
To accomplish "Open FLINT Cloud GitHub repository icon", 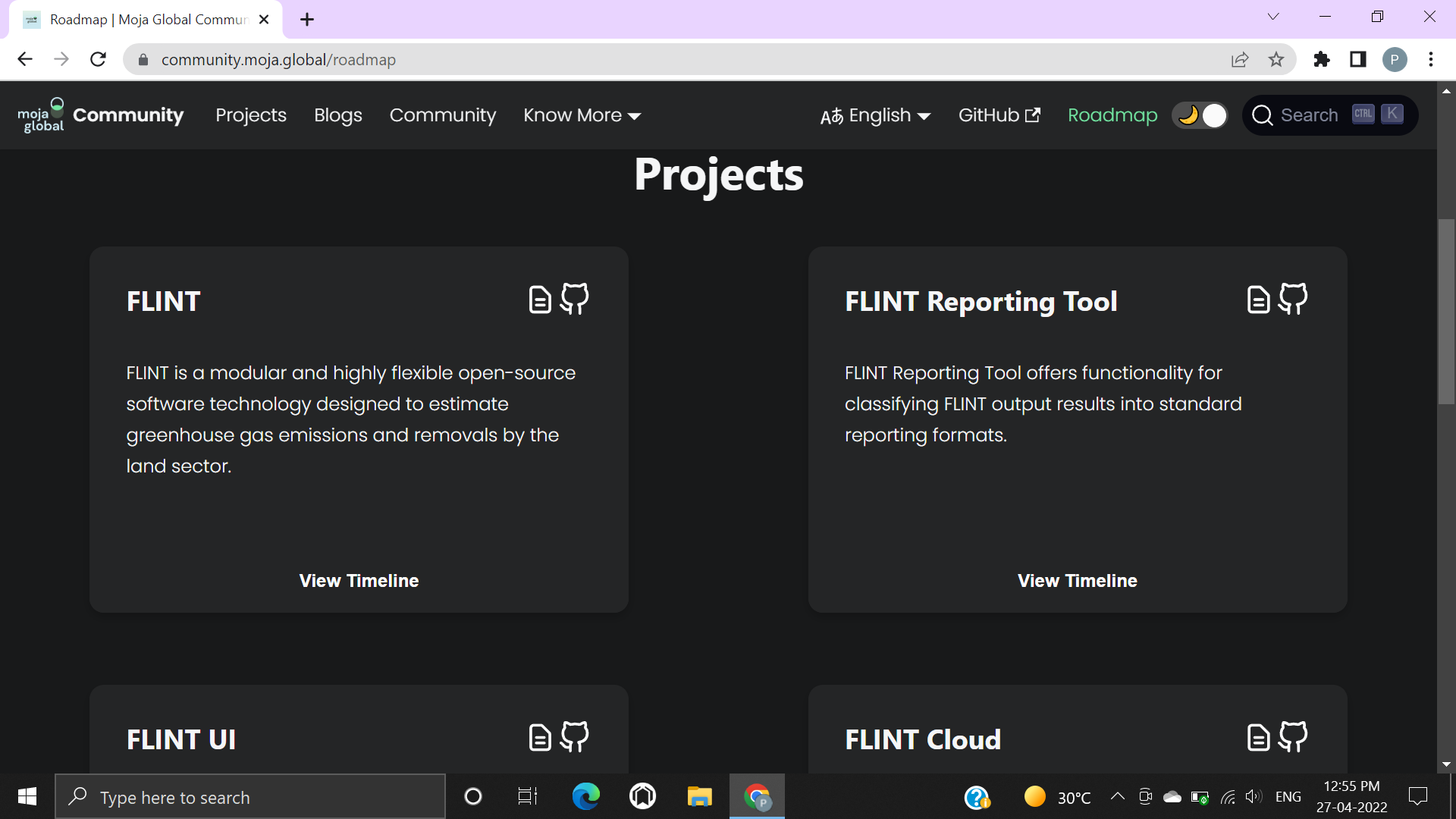I will coord(1293,736).
